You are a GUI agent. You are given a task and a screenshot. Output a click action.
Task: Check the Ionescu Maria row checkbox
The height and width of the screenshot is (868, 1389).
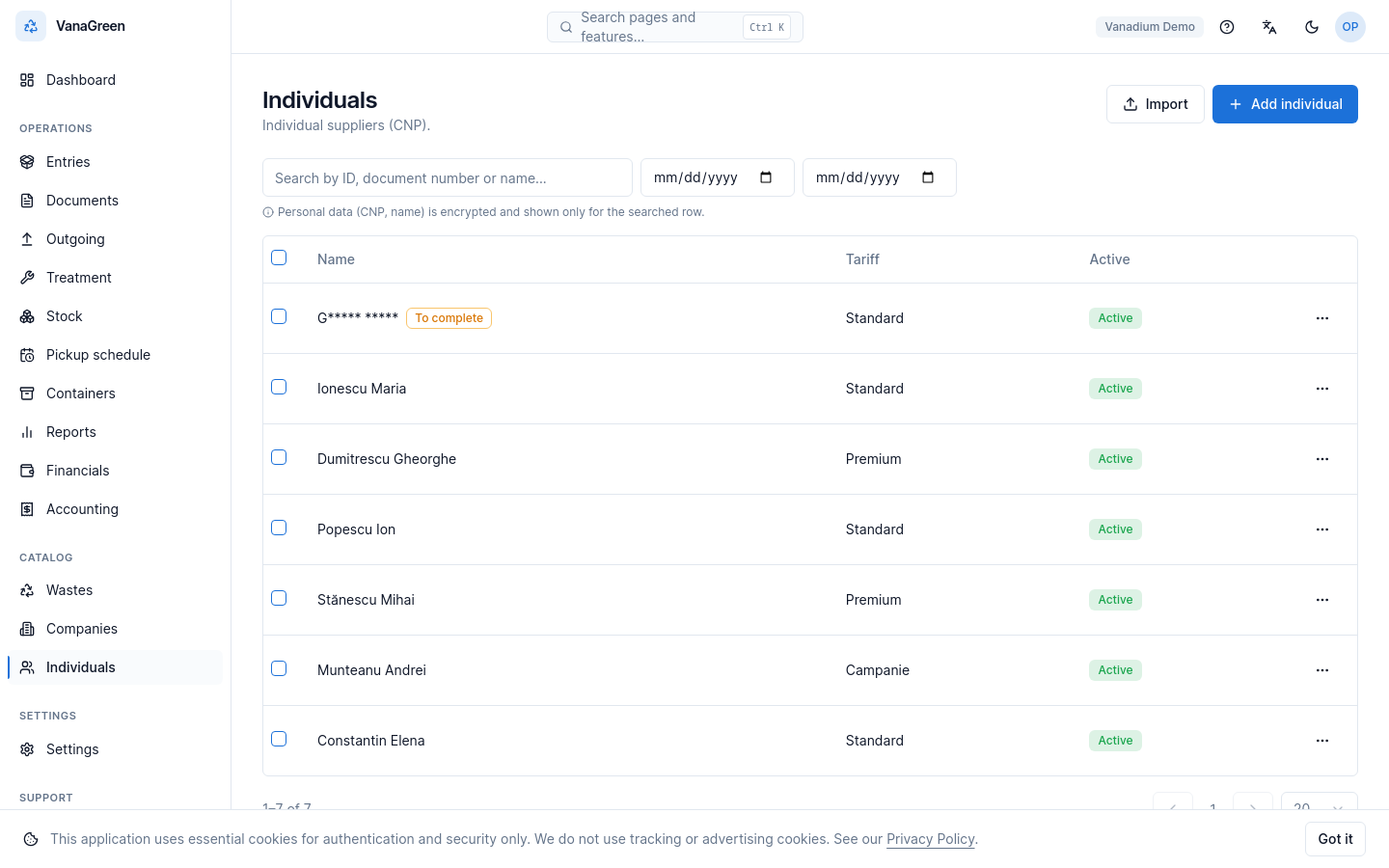coord(279,387)
